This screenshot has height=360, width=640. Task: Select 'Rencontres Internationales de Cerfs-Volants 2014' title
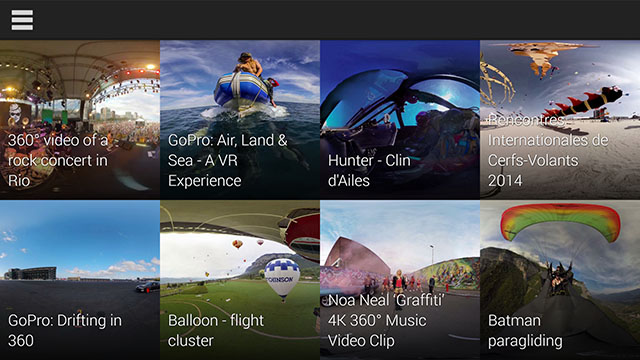coord(548,150)
